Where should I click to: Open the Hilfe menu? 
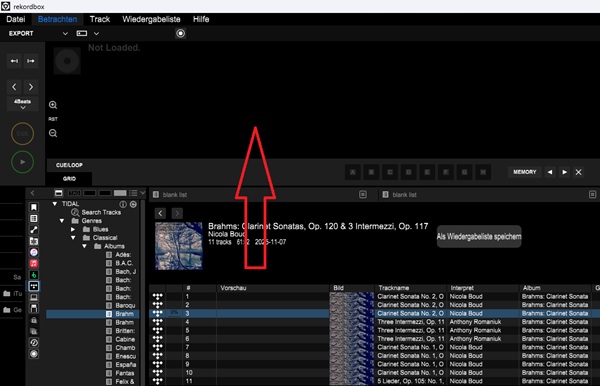pos(201,19)
